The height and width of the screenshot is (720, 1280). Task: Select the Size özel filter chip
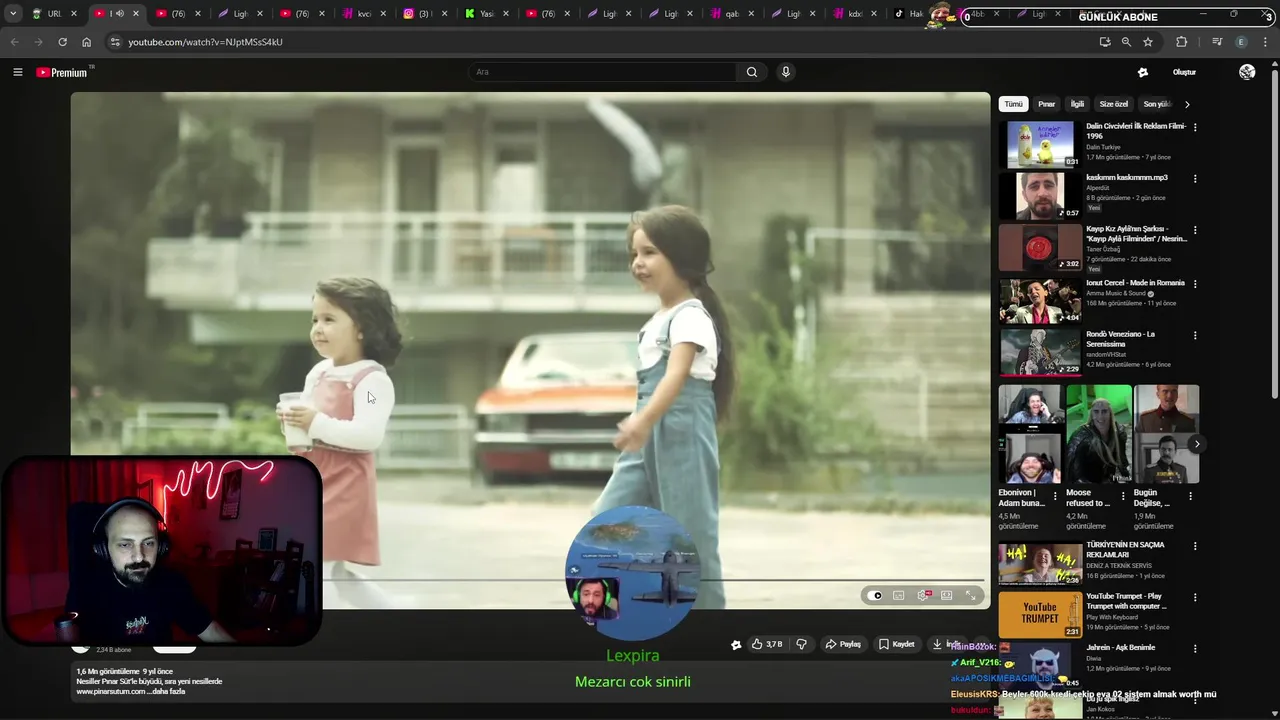[1114, 104]
